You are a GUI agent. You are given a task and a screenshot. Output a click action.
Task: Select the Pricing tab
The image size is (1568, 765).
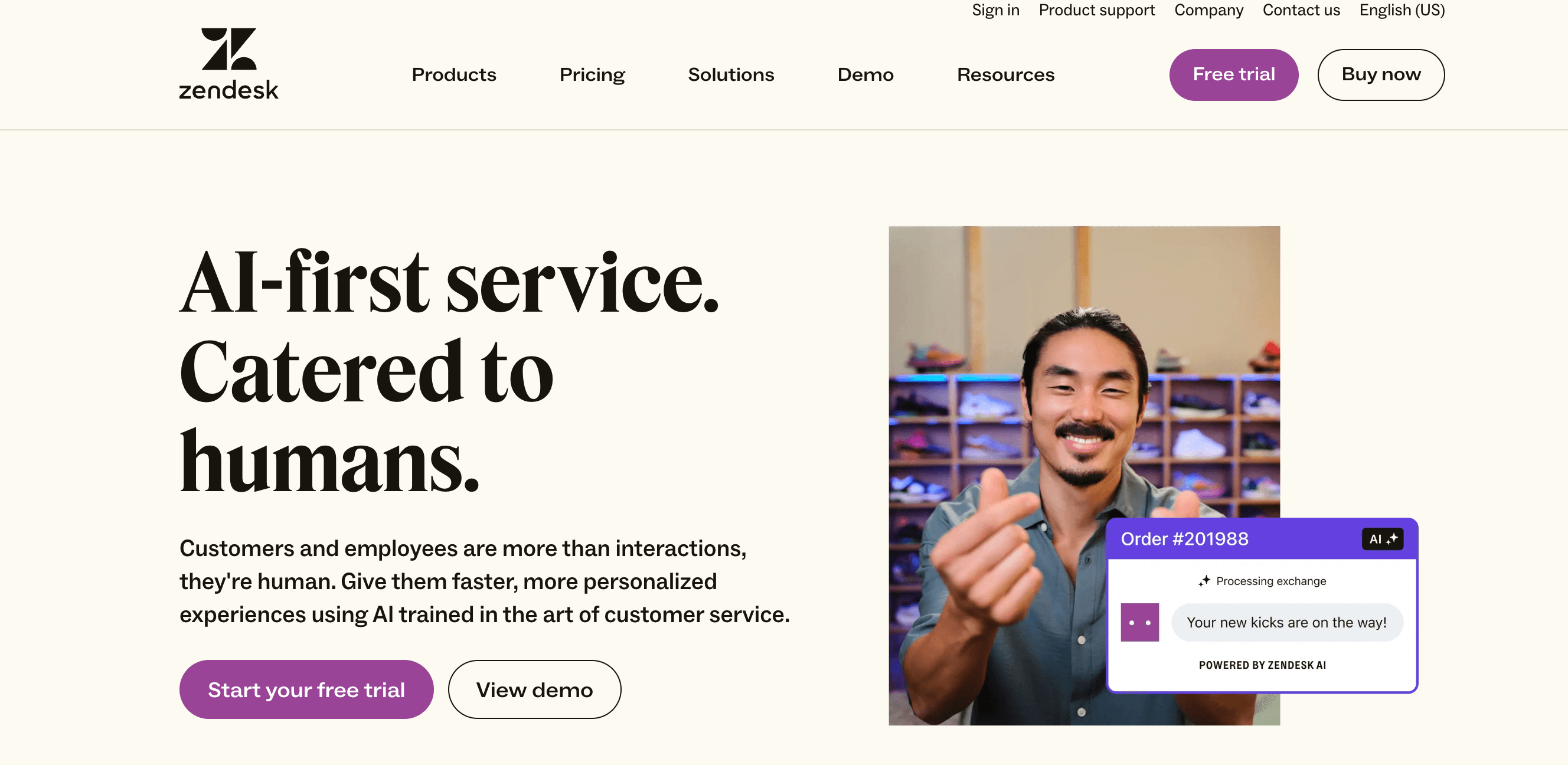point(592,73)
